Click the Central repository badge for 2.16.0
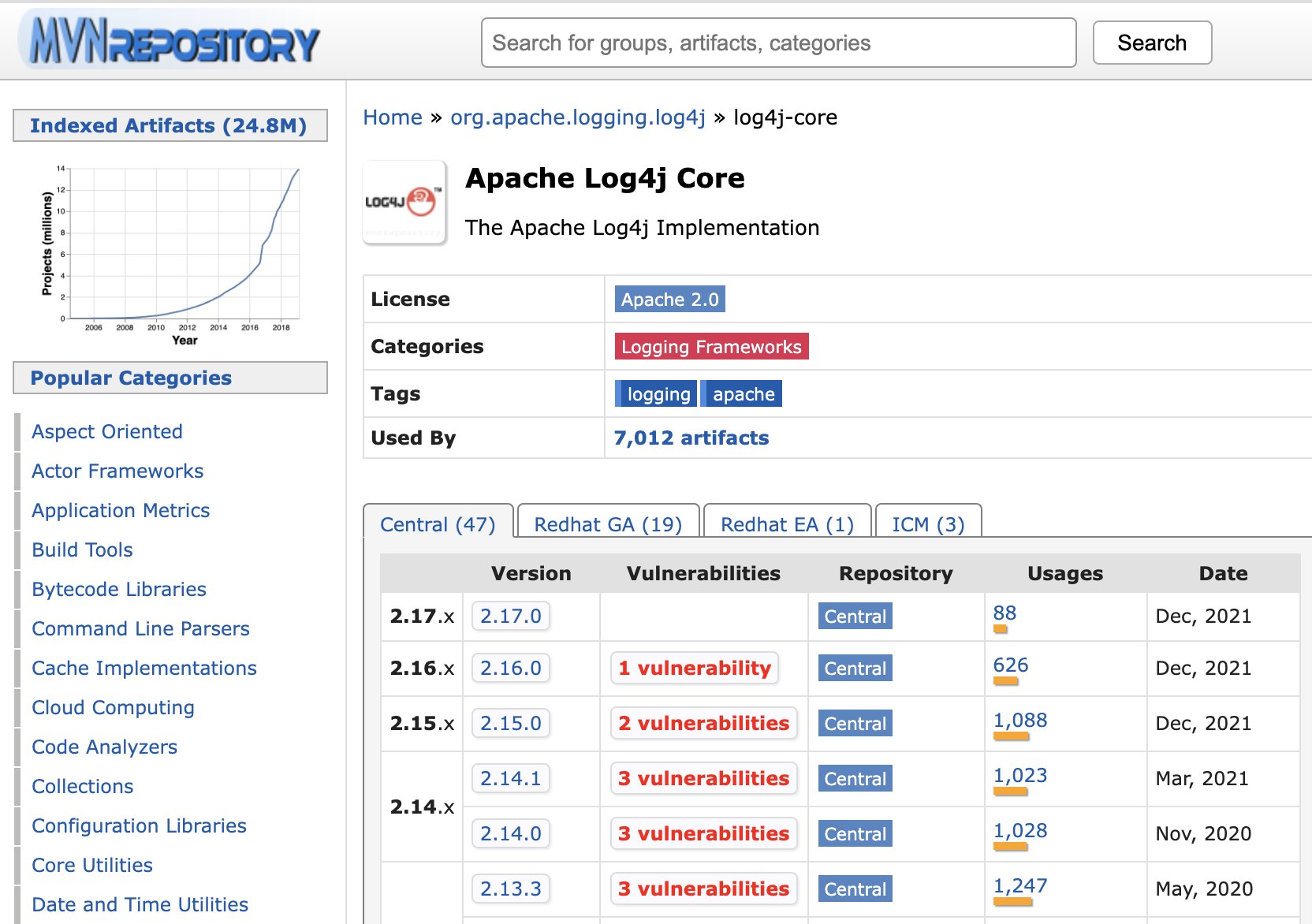Screen dimensions: 1312x924 (855, 669)
